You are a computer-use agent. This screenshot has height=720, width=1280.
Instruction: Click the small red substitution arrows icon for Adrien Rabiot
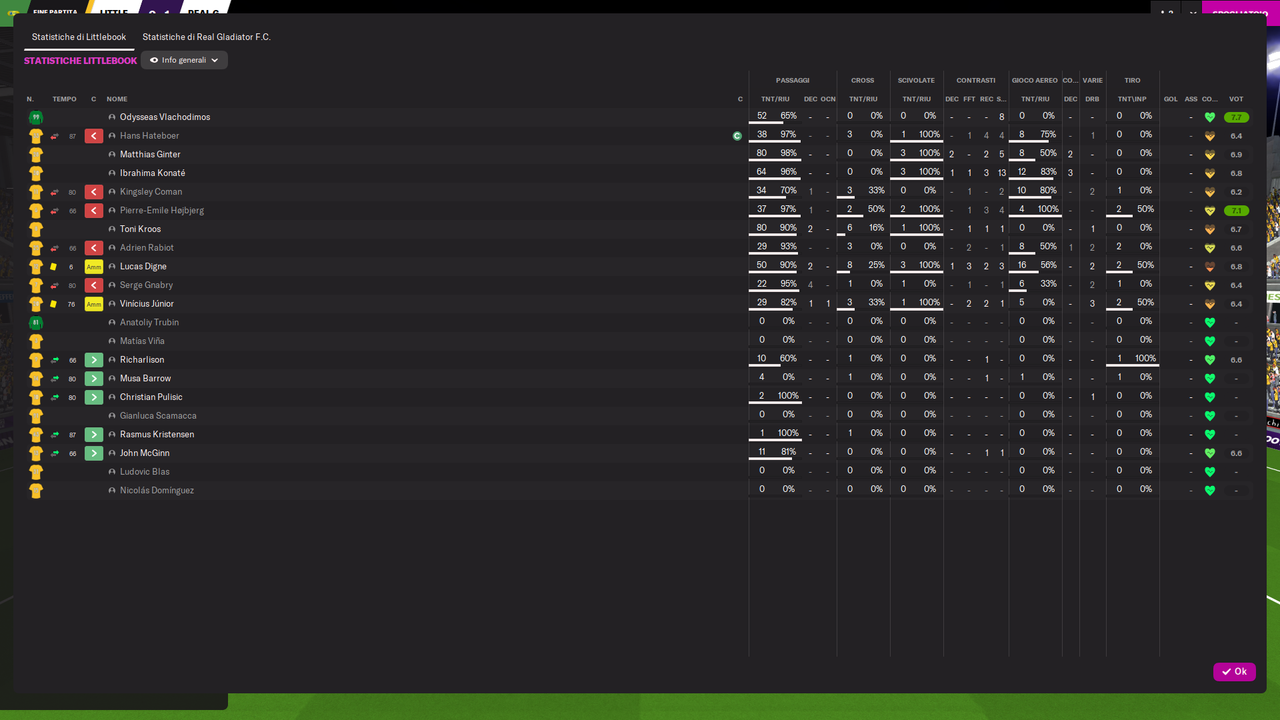[x=54, y=248]
